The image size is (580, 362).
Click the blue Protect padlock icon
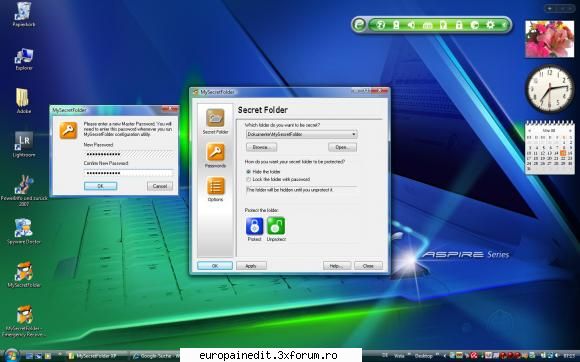pyautogui.click(x=254, y=226)
